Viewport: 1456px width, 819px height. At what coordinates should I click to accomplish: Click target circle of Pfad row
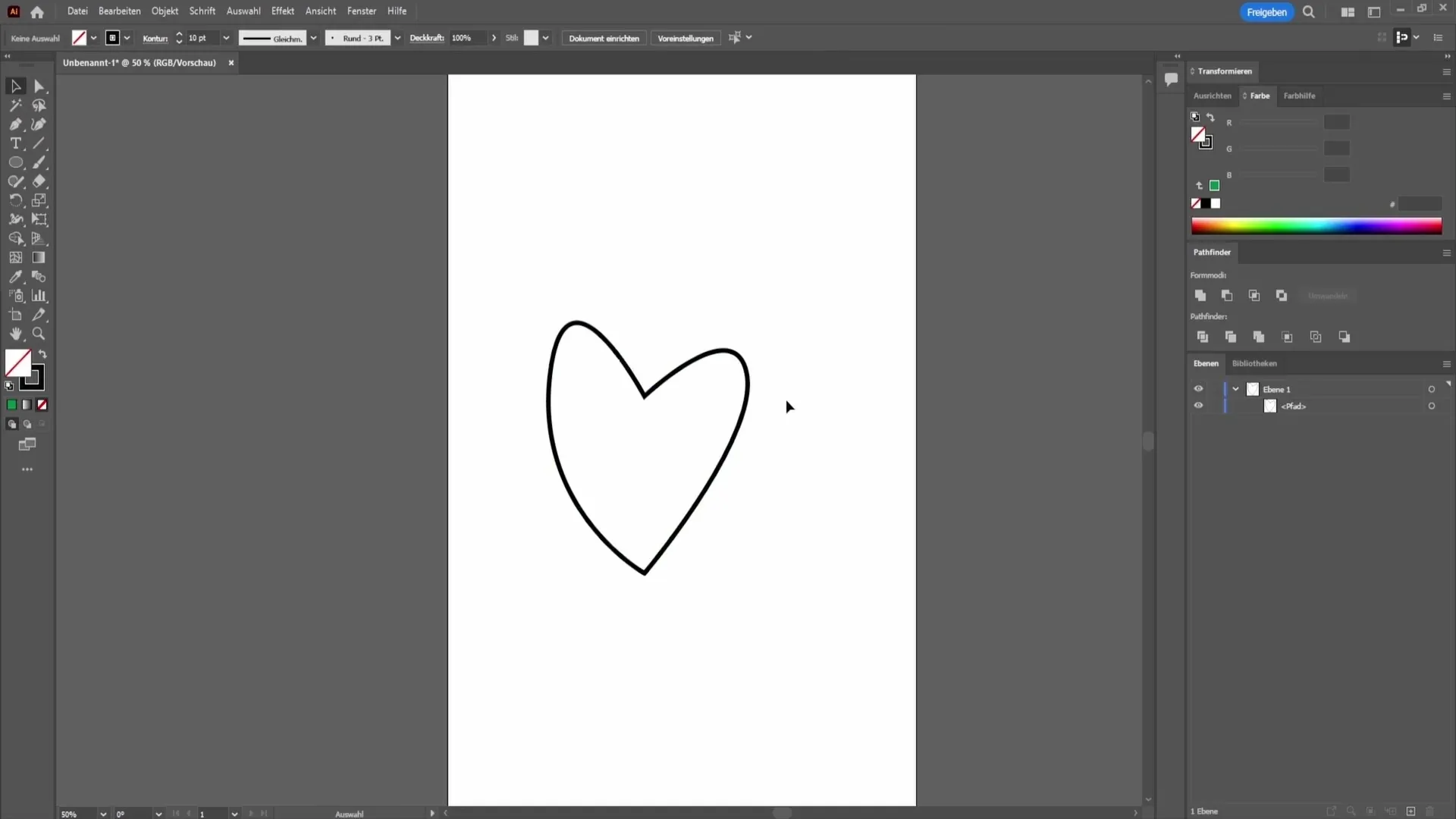1432,406
